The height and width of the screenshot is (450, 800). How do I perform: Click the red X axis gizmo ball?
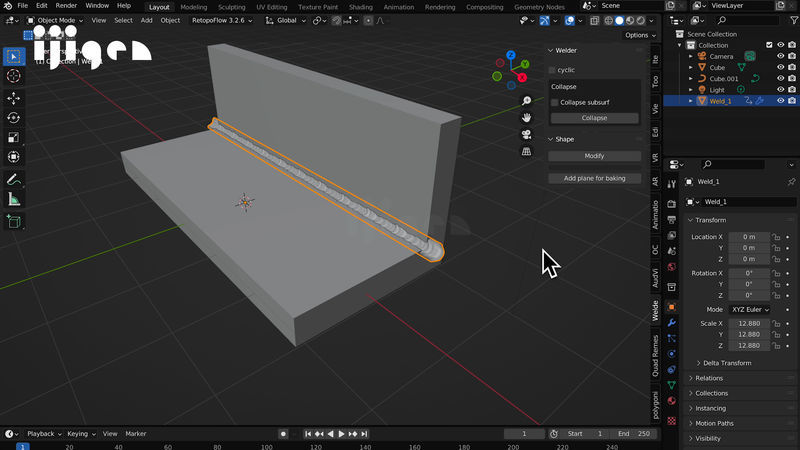pos(522,78)
